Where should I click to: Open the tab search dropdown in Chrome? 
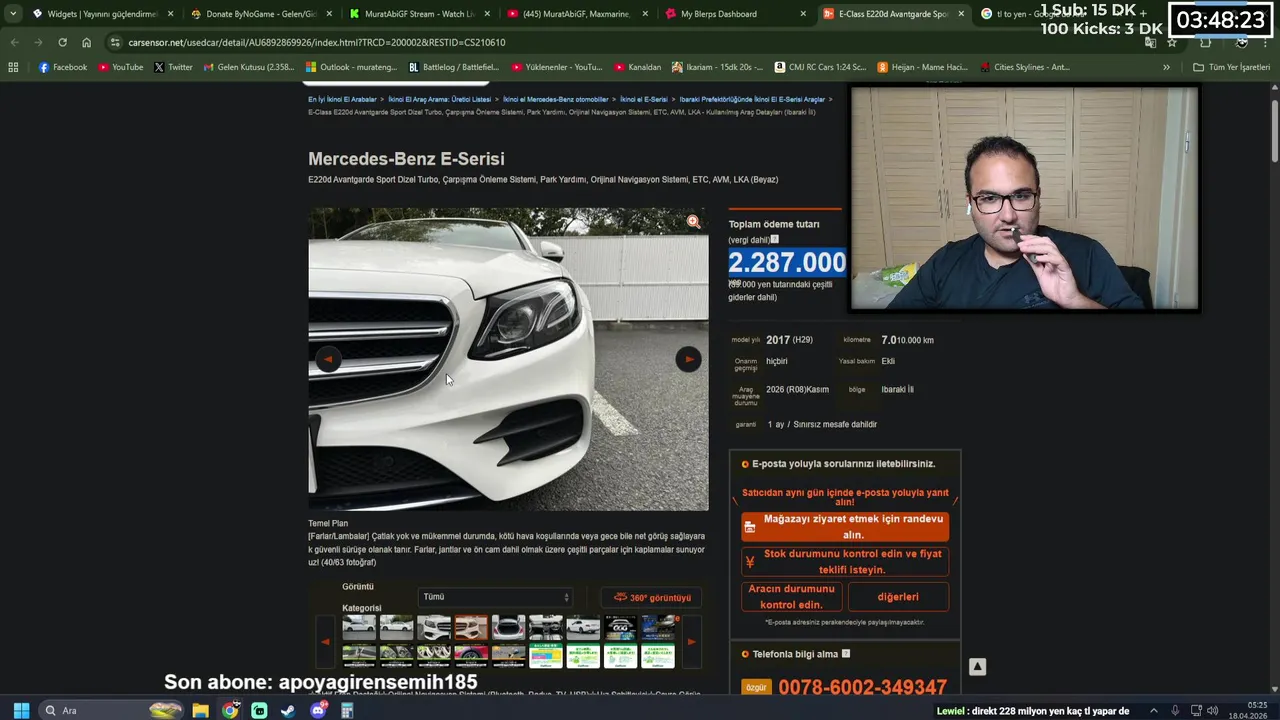click(13, 14)
